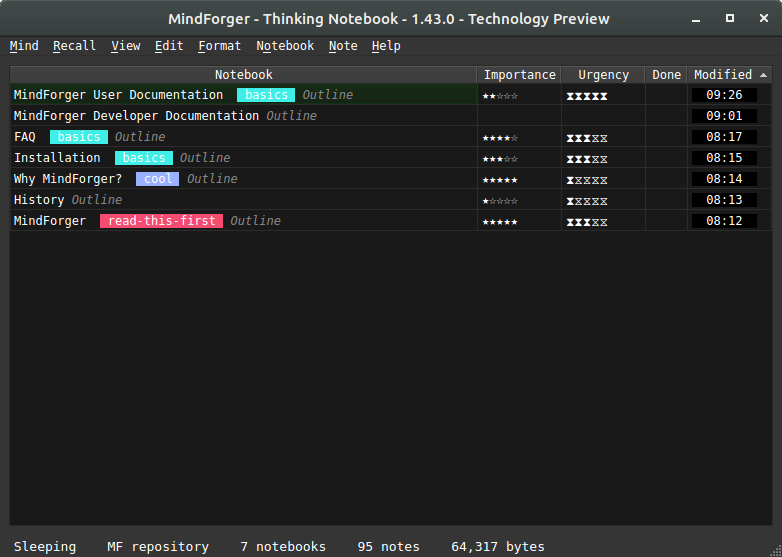Click the basics tag on FAQ
The image size is (782, 557).
(x=79, y=137)
